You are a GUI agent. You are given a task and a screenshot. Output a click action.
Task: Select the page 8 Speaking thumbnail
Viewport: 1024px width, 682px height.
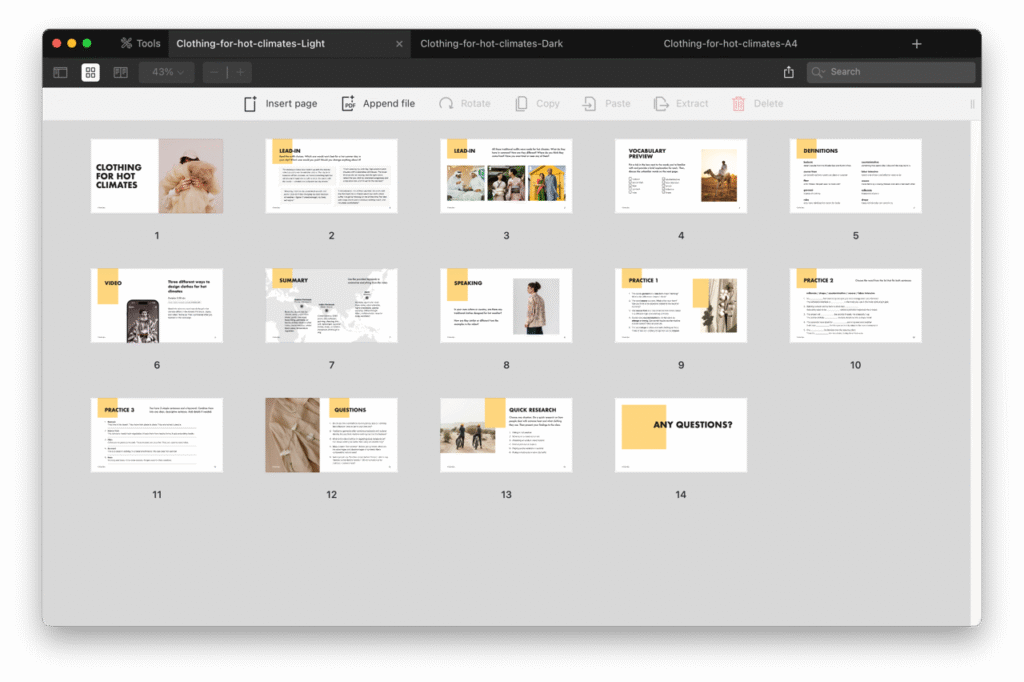506,305
